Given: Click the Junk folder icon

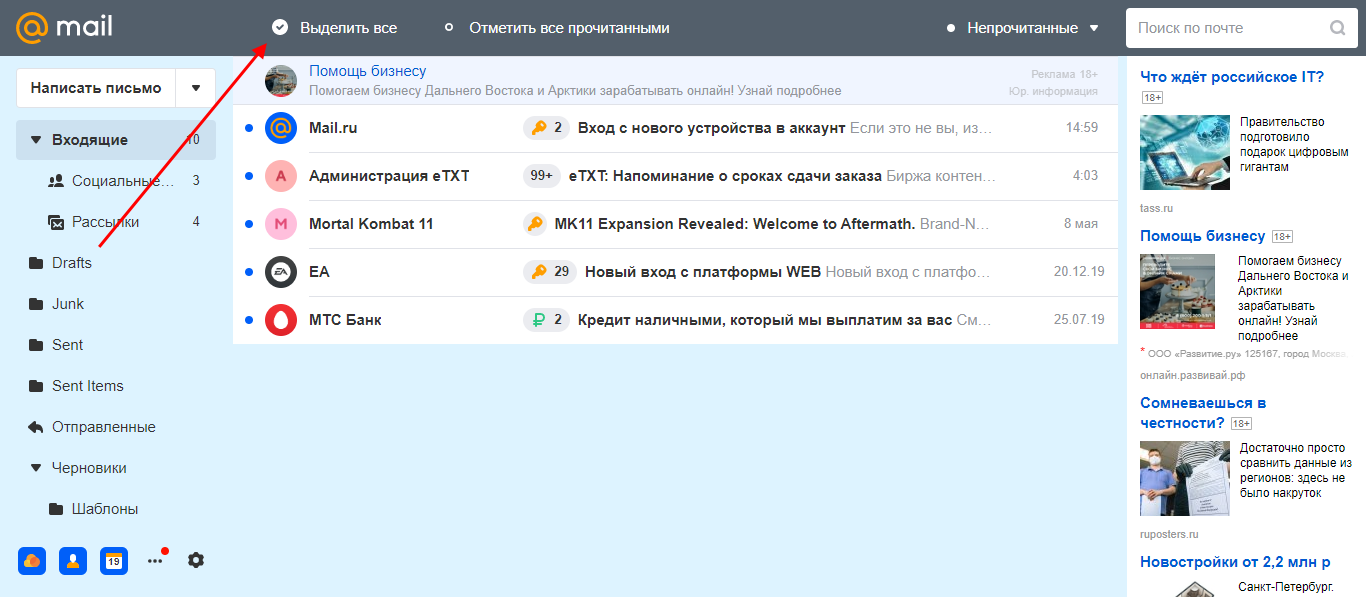Looking at the screenshot, I should pyautogui.click(x=36, y=304).
